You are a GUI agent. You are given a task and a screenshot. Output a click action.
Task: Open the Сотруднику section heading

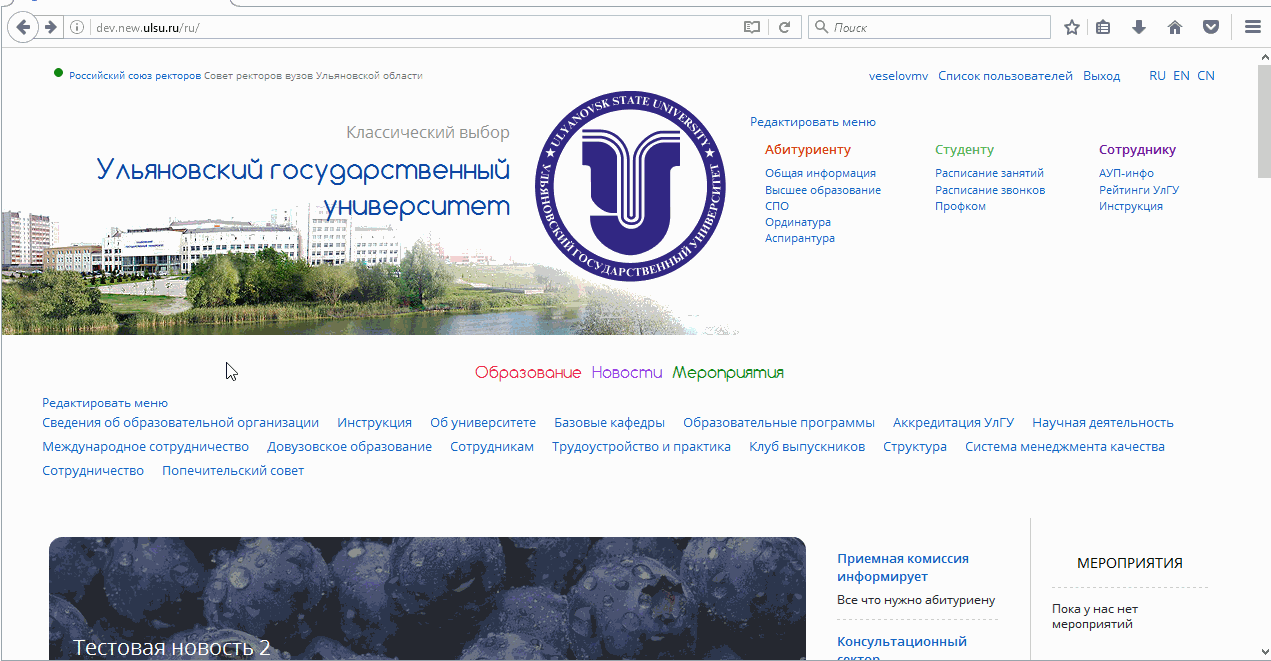pyautogui.click(x=1137, y=150)
